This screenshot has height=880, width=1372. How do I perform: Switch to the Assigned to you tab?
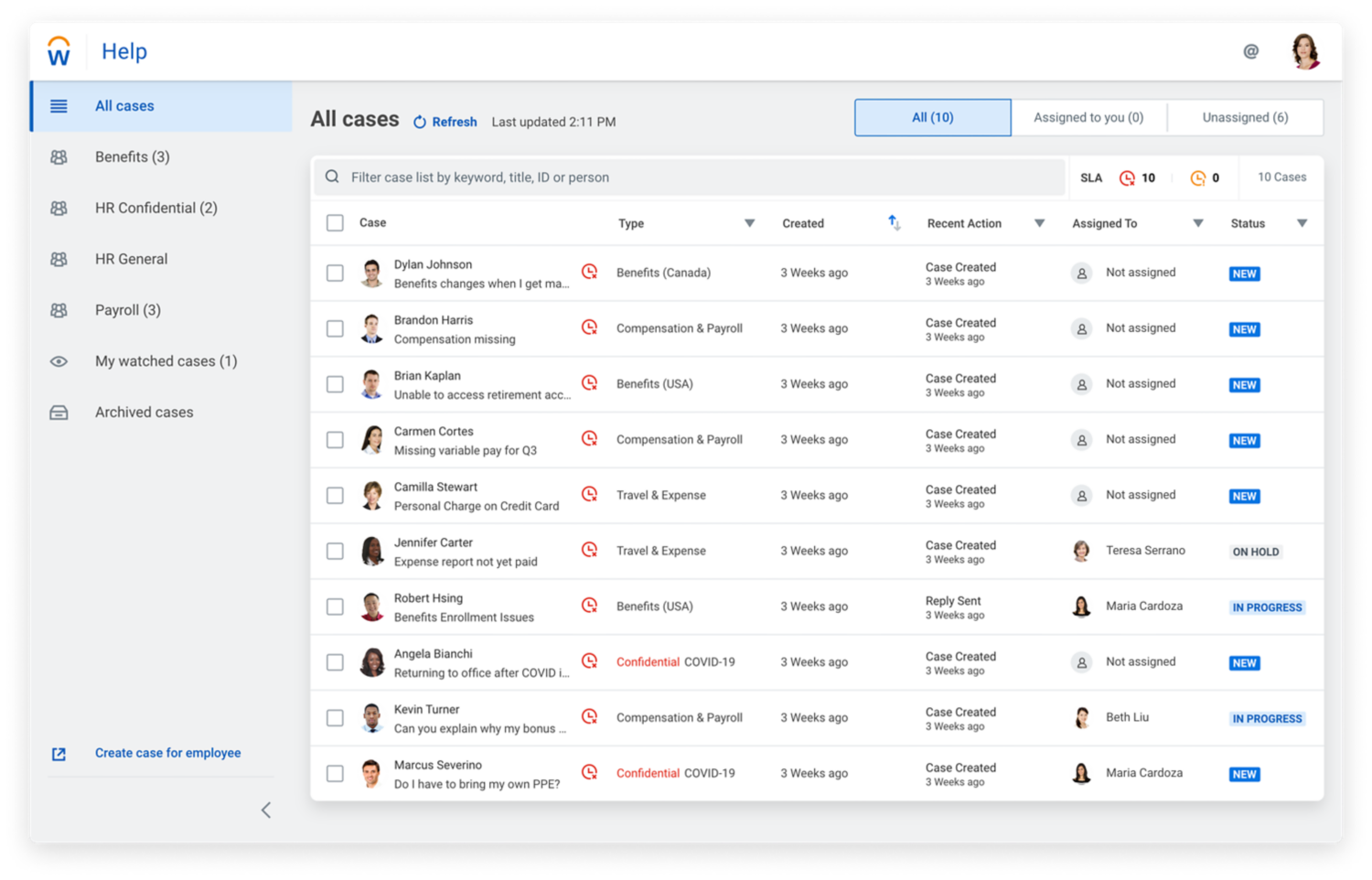click(x=1088, y=117)
